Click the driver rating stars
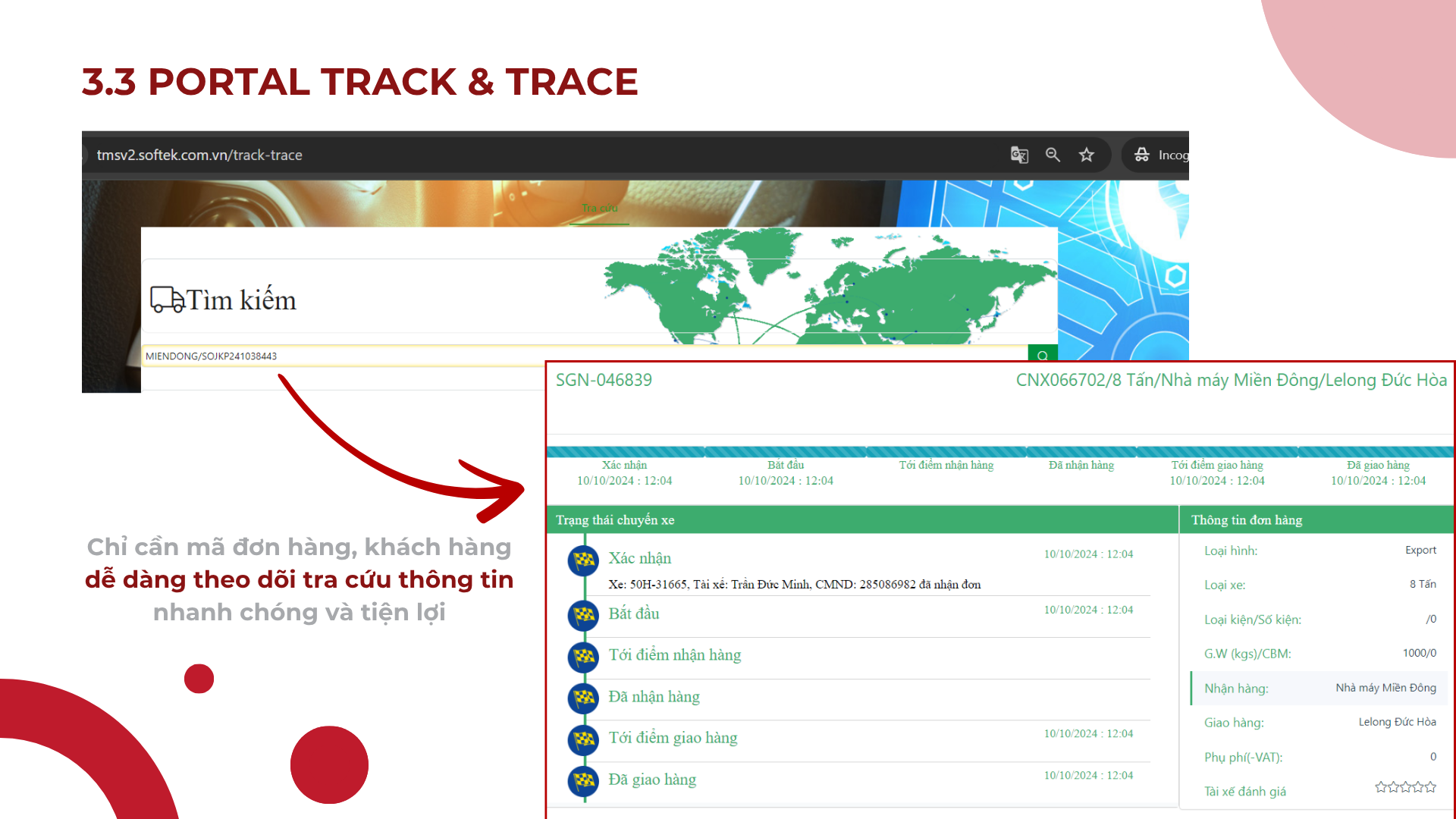1456x819 pixels. coord(1405,787)
